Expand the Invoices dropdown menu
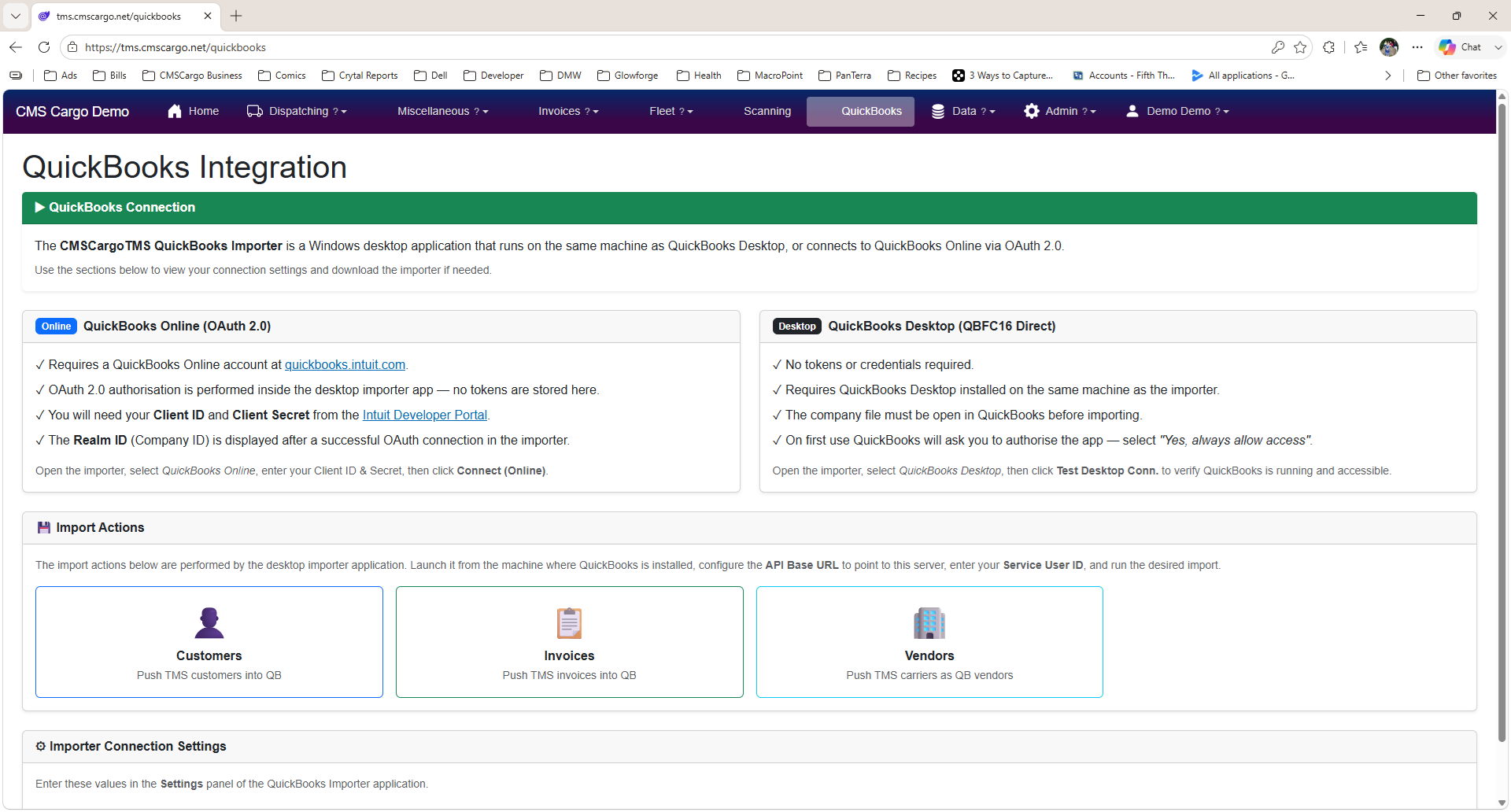 pyautogui.click(x=568, y=111)
